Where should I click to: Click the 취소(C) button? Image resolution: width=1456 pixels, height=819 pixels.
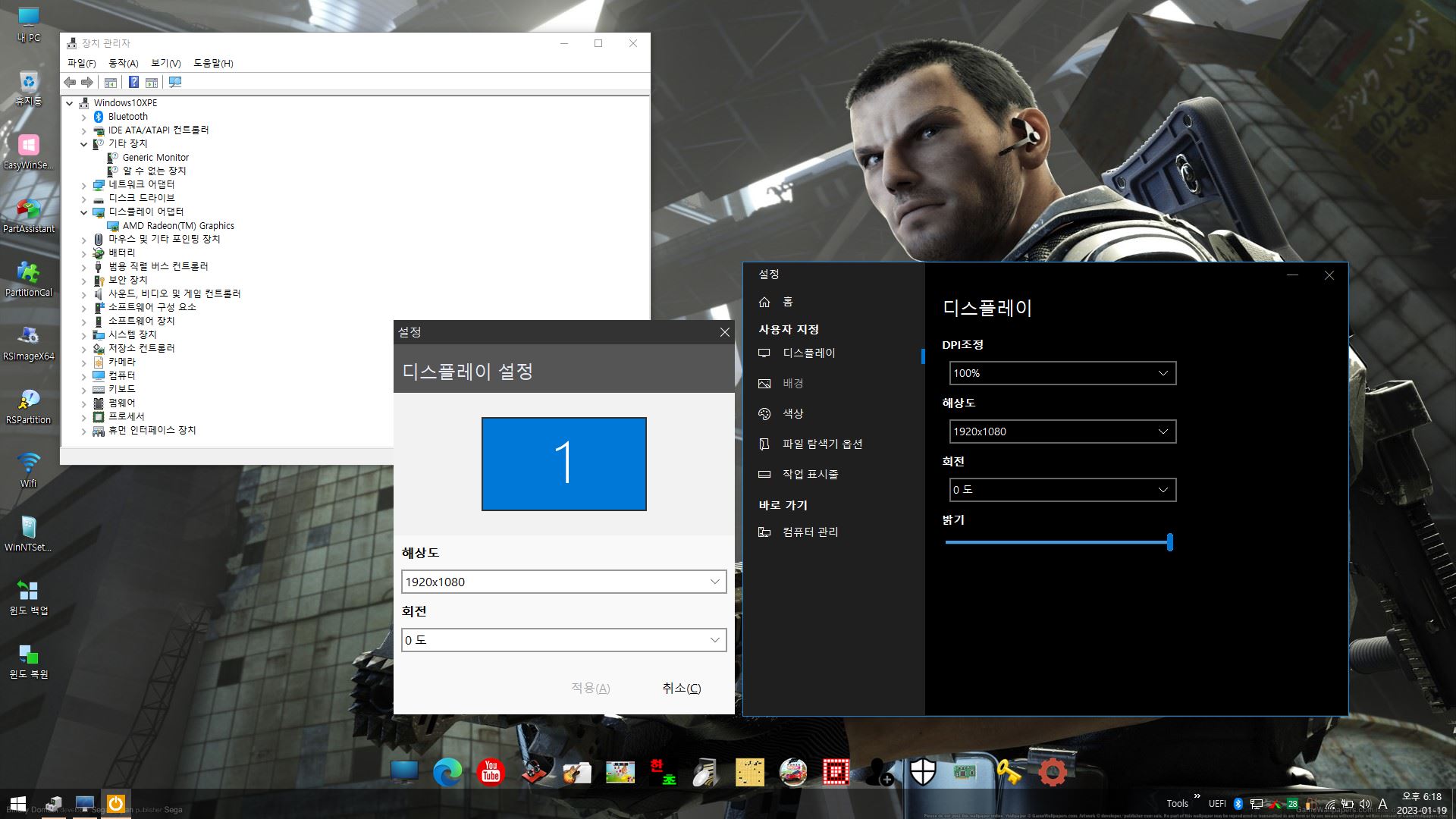(681, 688)
